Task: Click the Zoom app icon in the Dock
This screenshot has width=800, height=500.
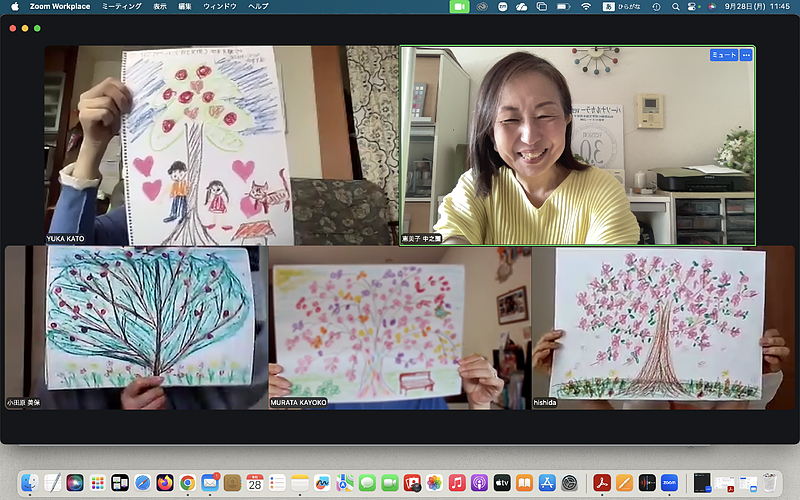Action: 669,482
